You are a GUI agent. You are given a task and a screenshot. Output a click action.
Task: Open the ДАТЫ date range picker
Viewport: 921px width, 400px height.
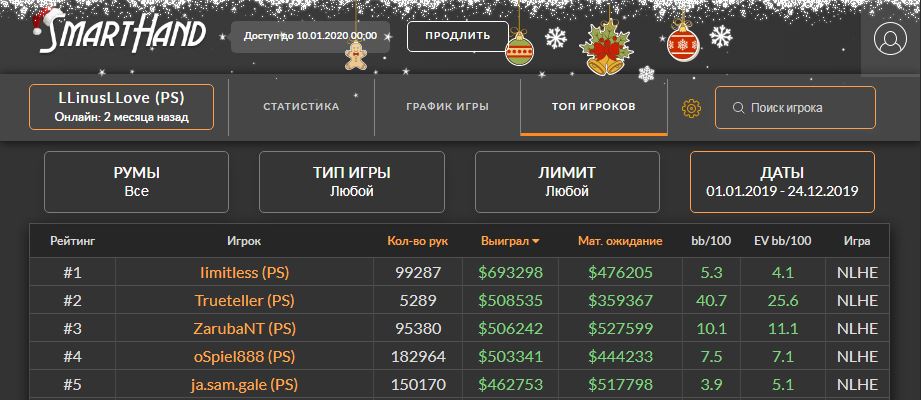click(x=782, y=182)
